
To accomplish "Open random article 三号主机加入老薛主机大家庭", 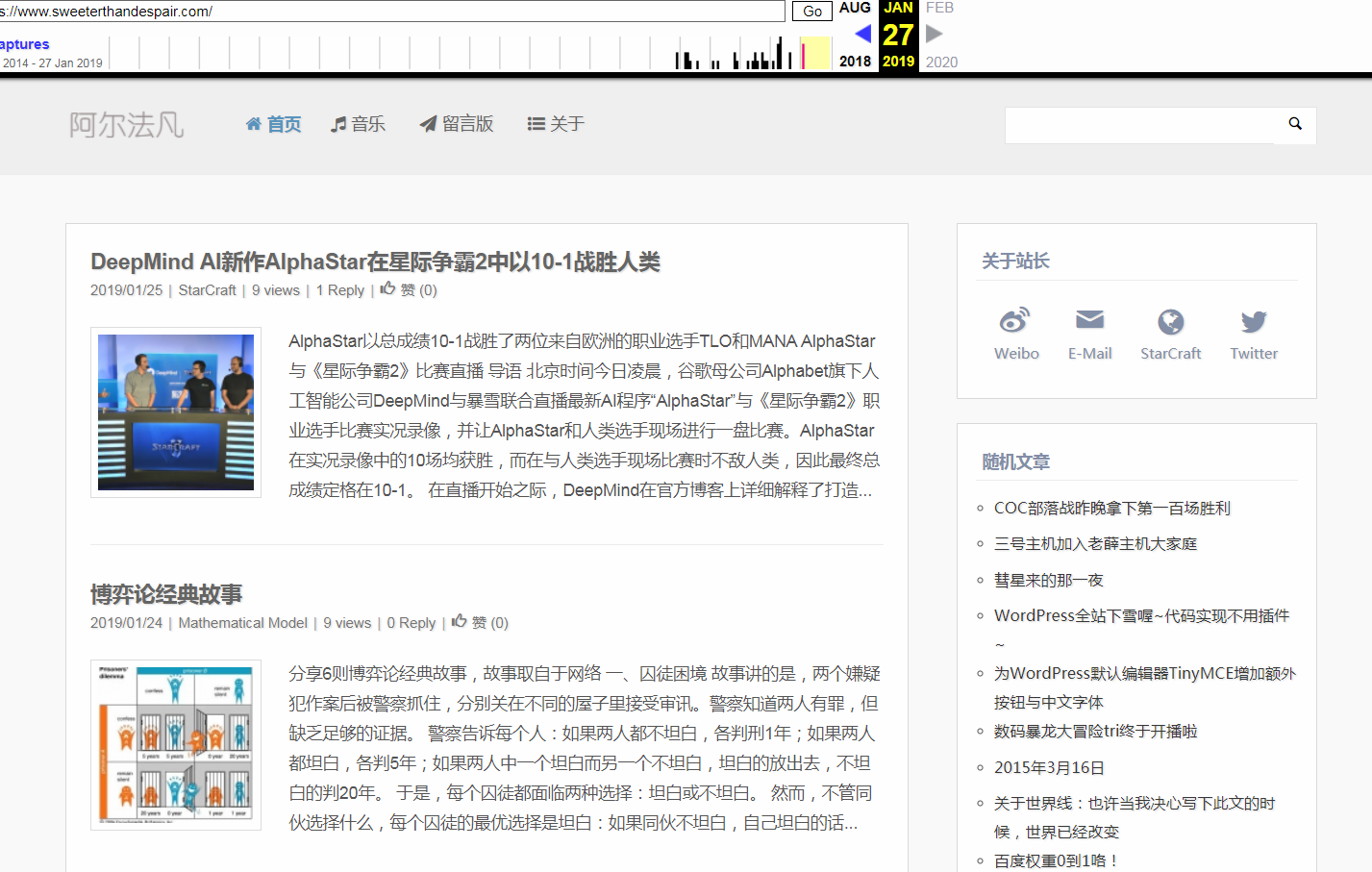I will coord(1095,543).
